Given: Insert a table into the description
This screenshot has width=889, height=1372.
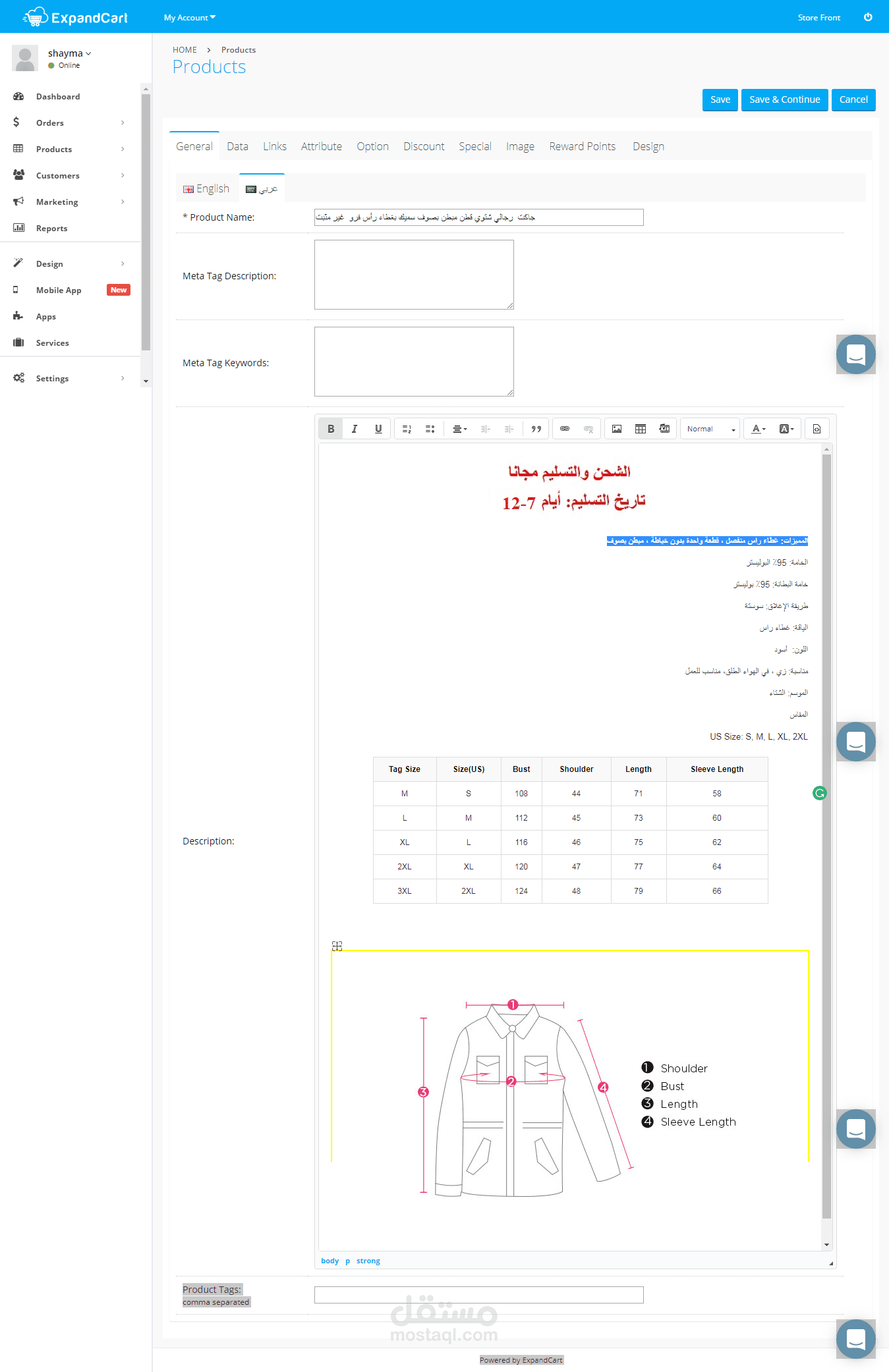Looking at the screenshot, I should [641, 429].
